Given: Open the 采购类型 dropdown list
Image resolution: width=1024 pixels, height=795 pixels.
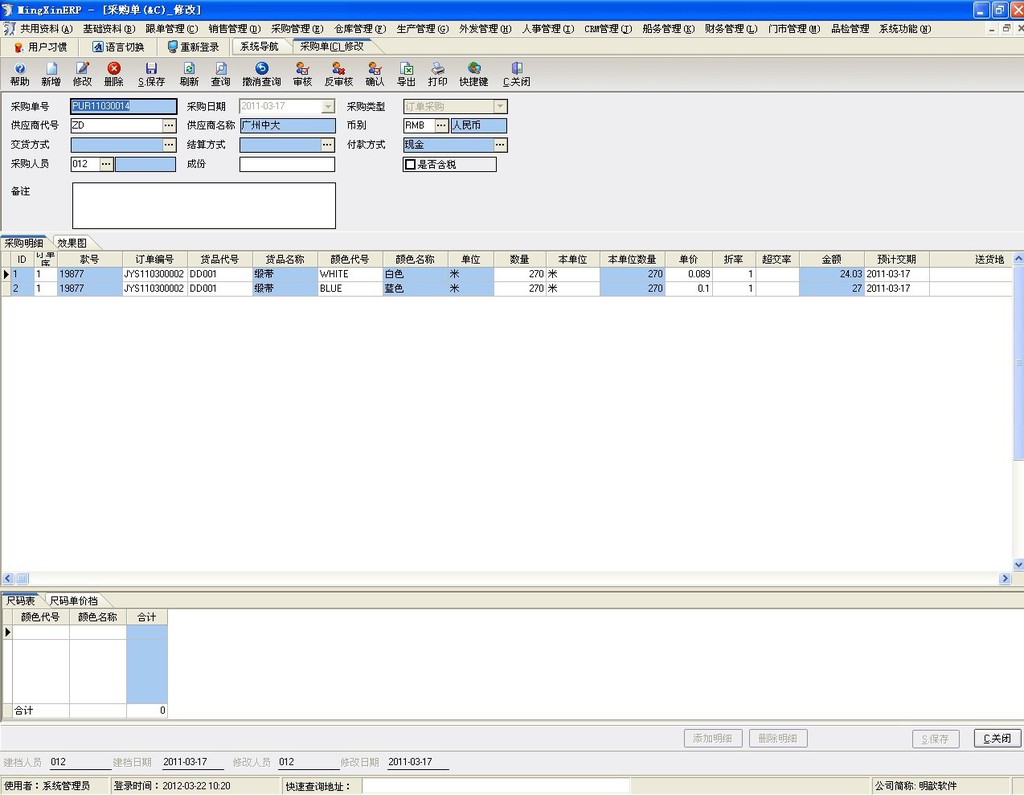Looking at the screenshot, I should point(500,106).
